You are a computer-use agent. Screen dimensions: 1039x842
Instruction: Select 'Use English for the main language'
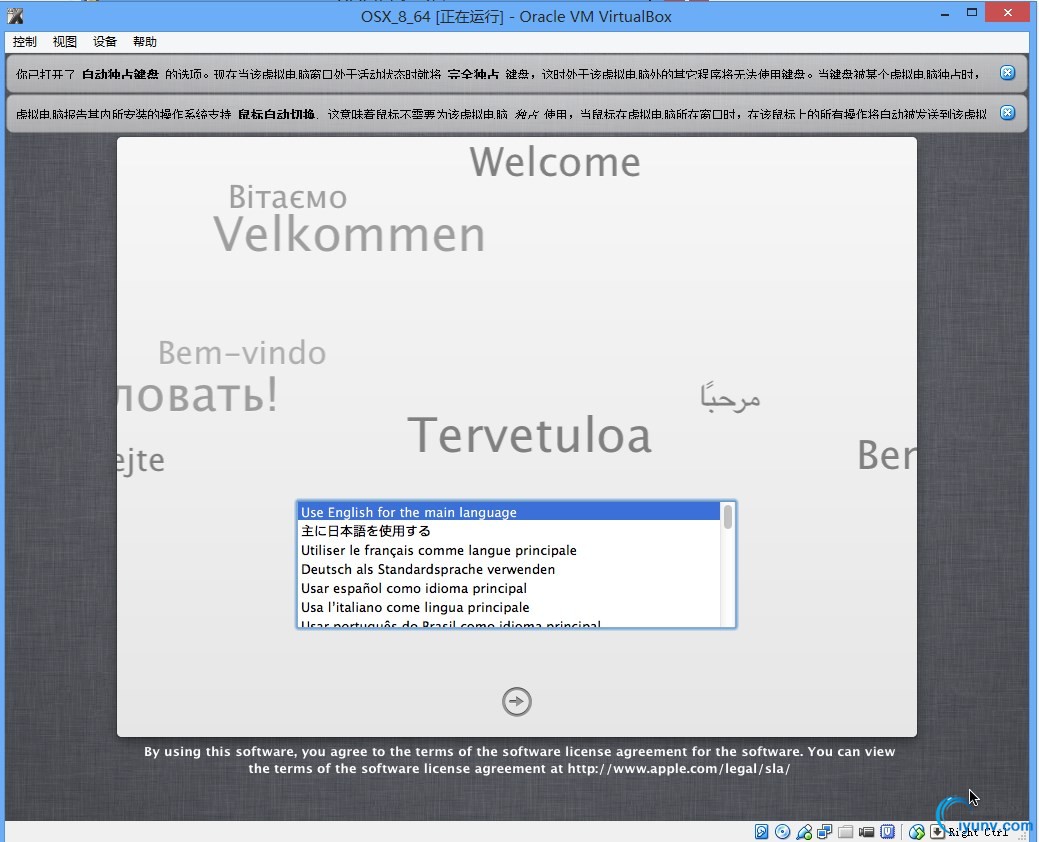pyautogui.click(x=509, y=512)
